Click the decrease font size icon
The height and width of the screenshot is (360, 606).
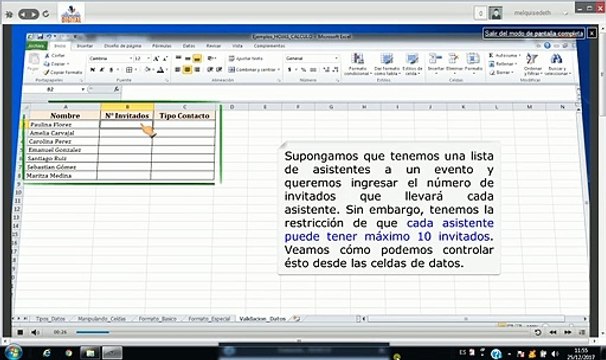(x=165, y=58)
